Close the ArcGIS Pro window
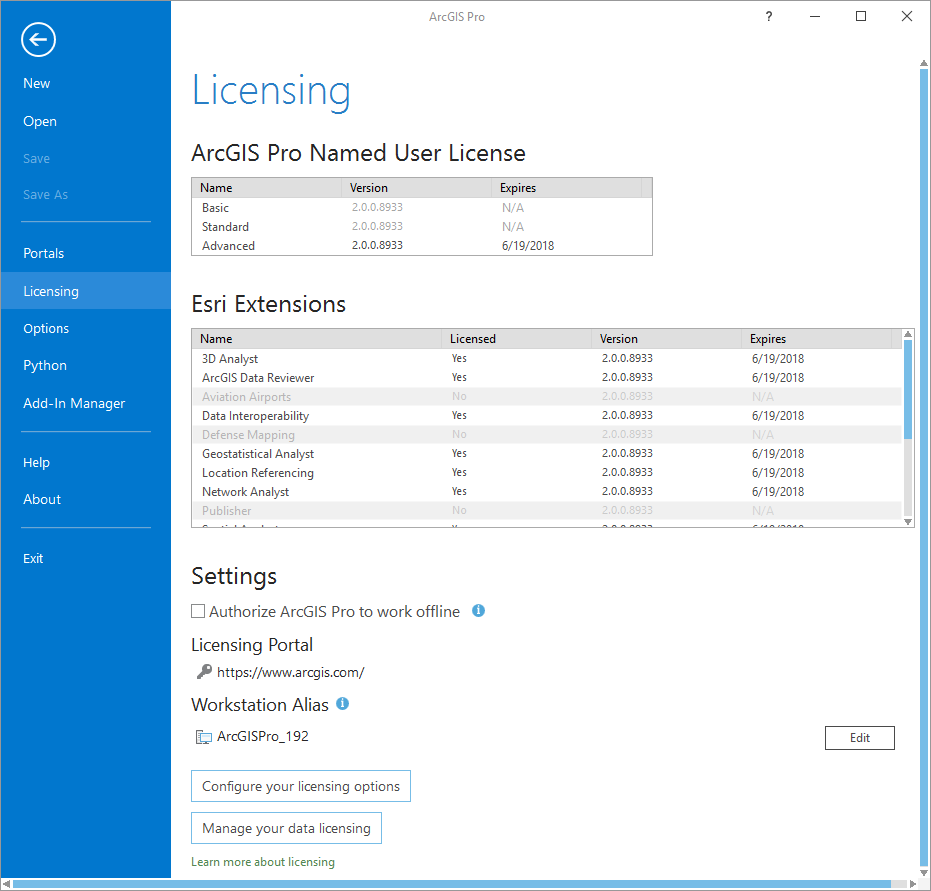 pyautogui.click(x=907, y=17)
